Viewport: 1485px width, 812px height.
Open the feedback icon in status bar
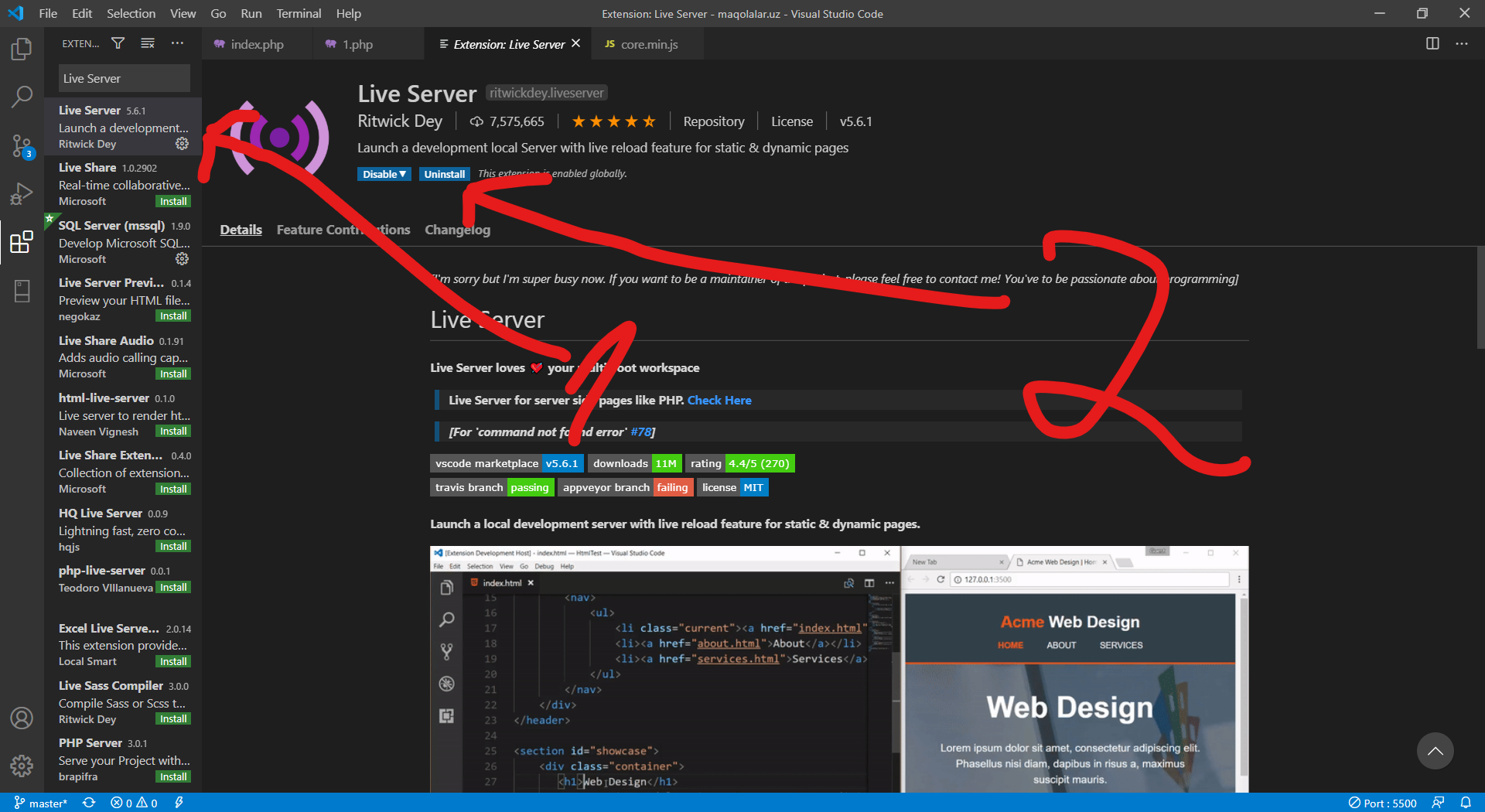tap(1438, 803)
